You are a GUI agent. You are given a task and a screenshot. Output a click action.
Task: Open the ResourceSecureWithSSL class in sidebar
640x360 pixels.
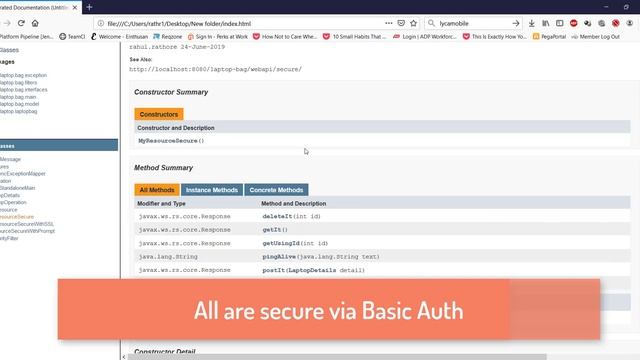(x=27, y=224)
